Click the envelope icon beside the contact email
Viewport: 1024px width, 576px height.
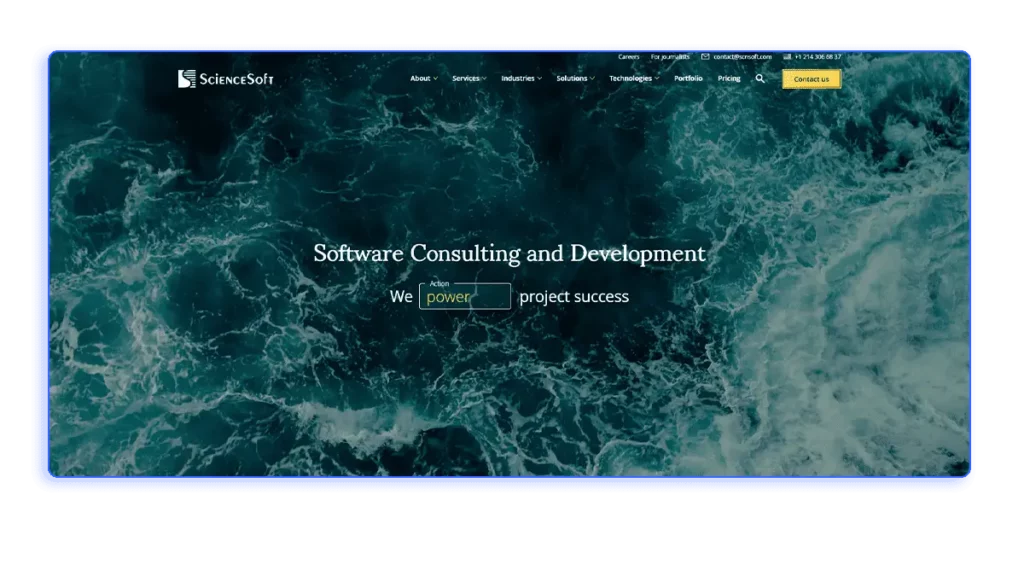(x=704, y=57)
